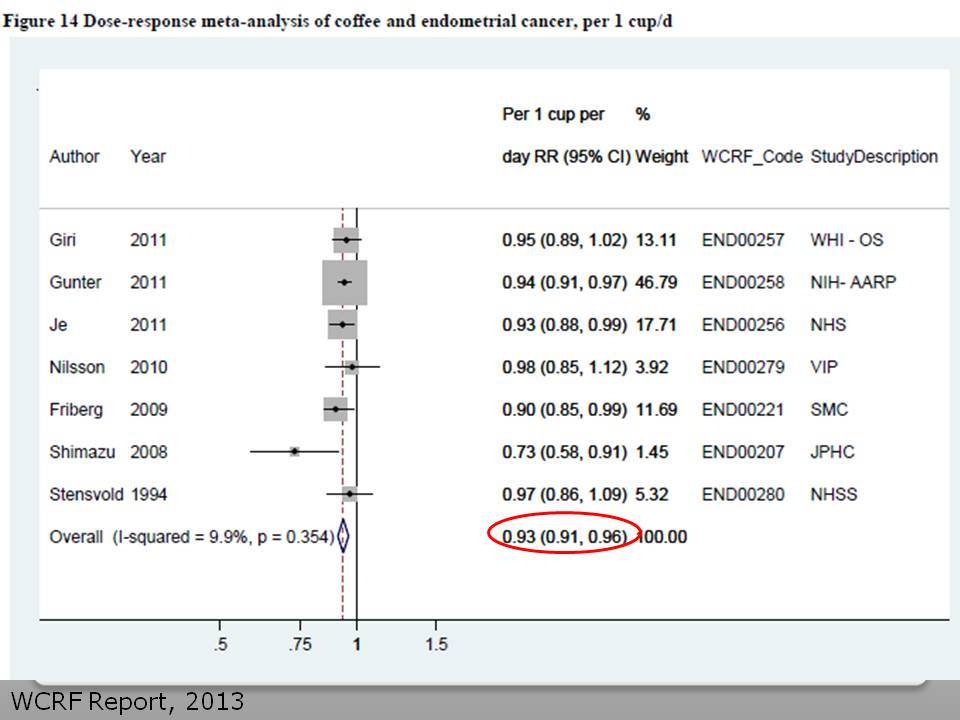Click the 'WCRF_Code' column header
The height and width of the screenshot is (720, 960).
click(752, 157)
